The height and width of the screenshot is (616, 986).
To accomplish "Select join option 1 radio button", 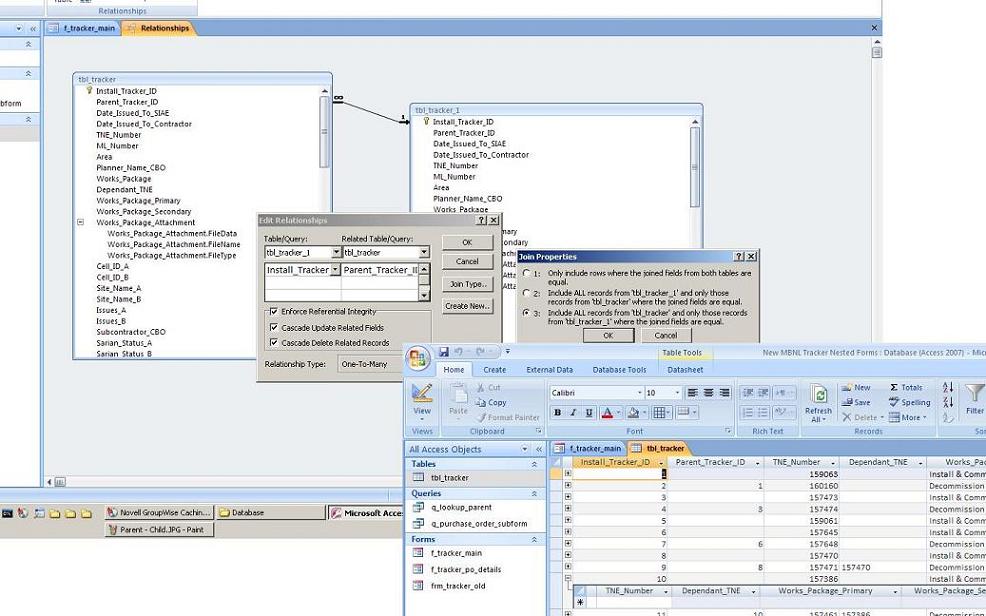I will click(527, 273).
